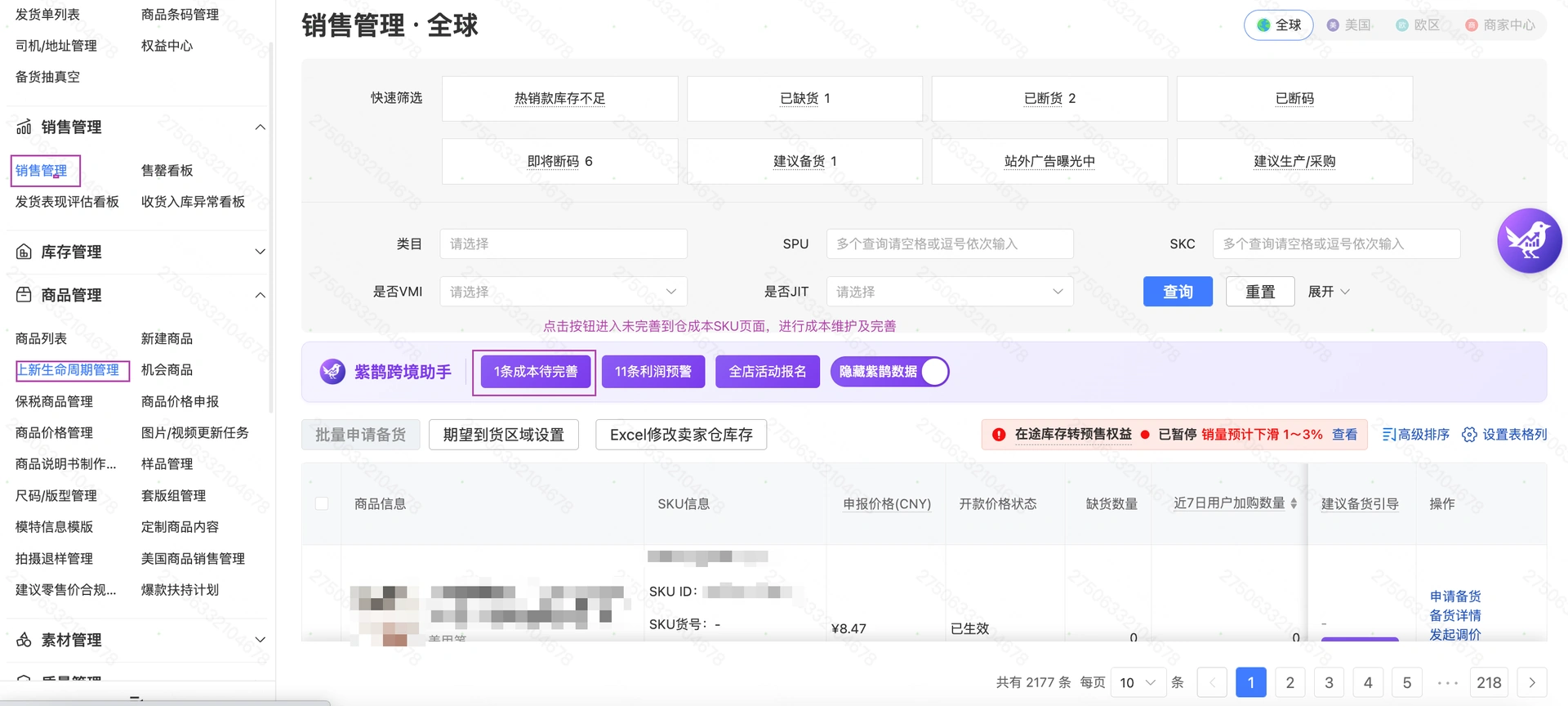Click the pagination ellipsis to jump pages
Viewport: 1568px width, 706px height.
tap(1447, 682)
